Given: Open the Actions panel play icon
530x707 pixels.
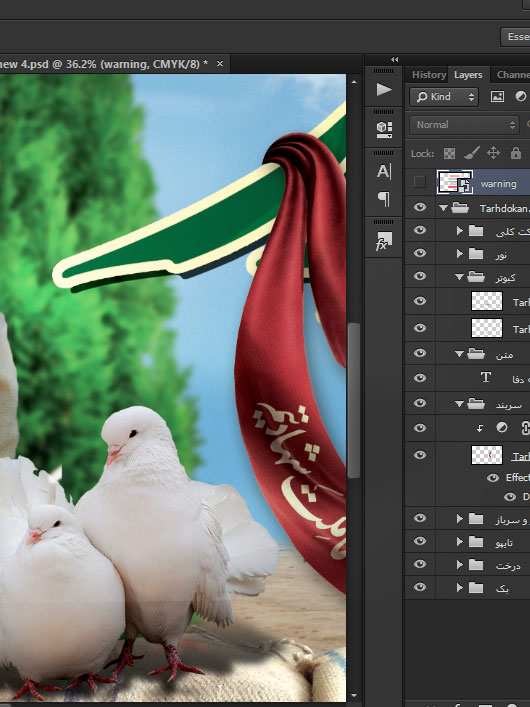Looking at the screenshot, I should click(x=384, y=89).
